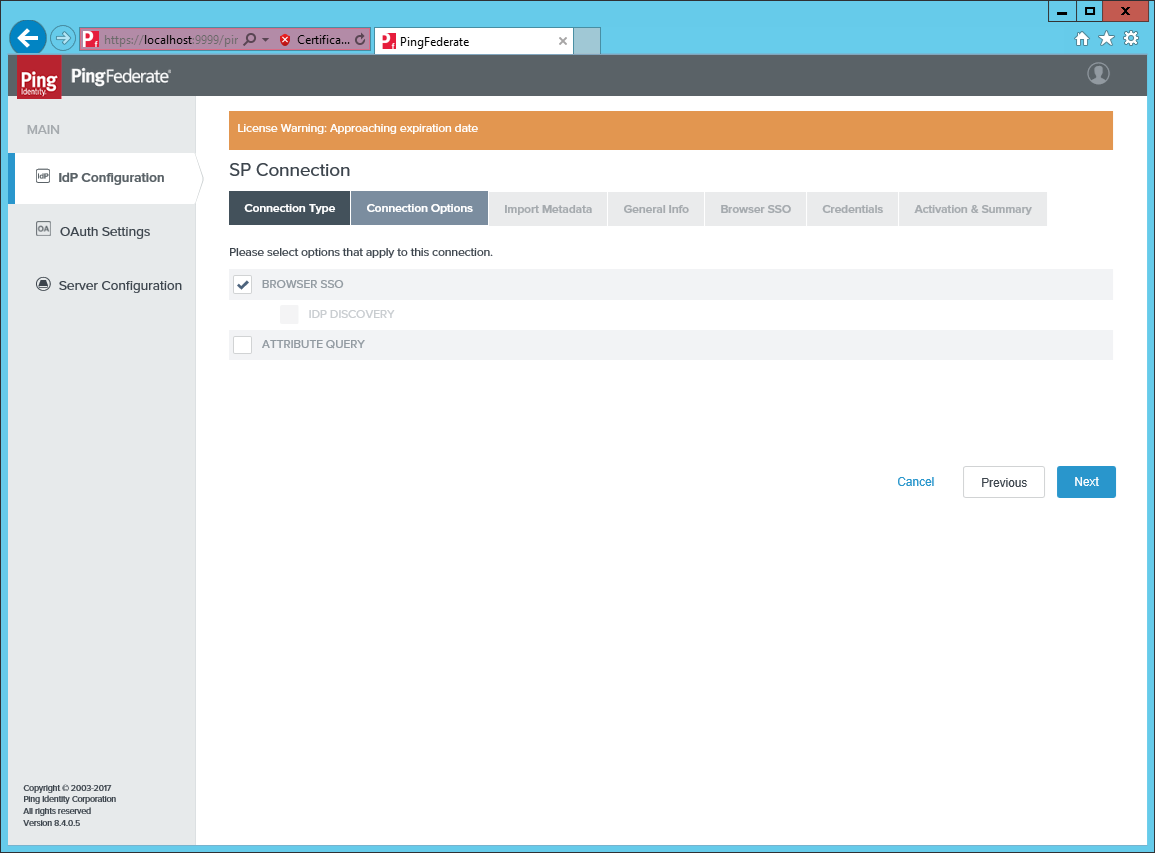This screenshot has height=853, width=1155.
Task: Uncheck the Browser SSO checkbox
Action: click(x=242, y=284)
